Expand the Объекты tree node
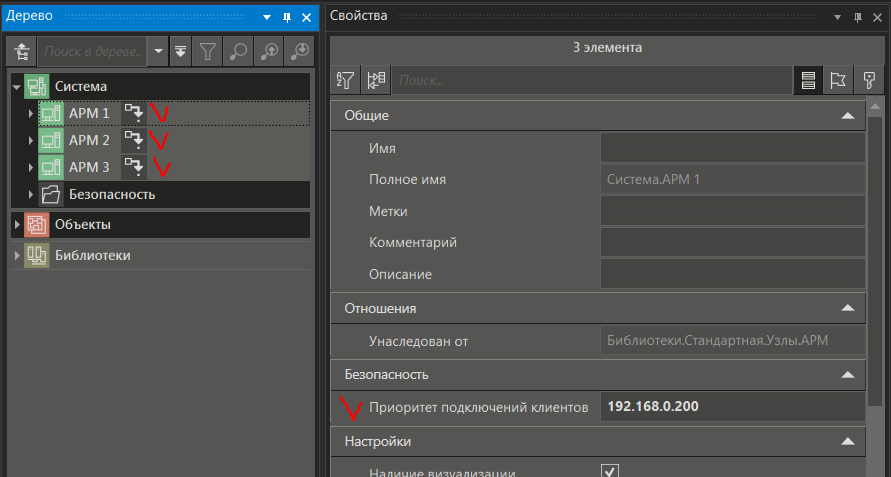 tap(17, 225)
